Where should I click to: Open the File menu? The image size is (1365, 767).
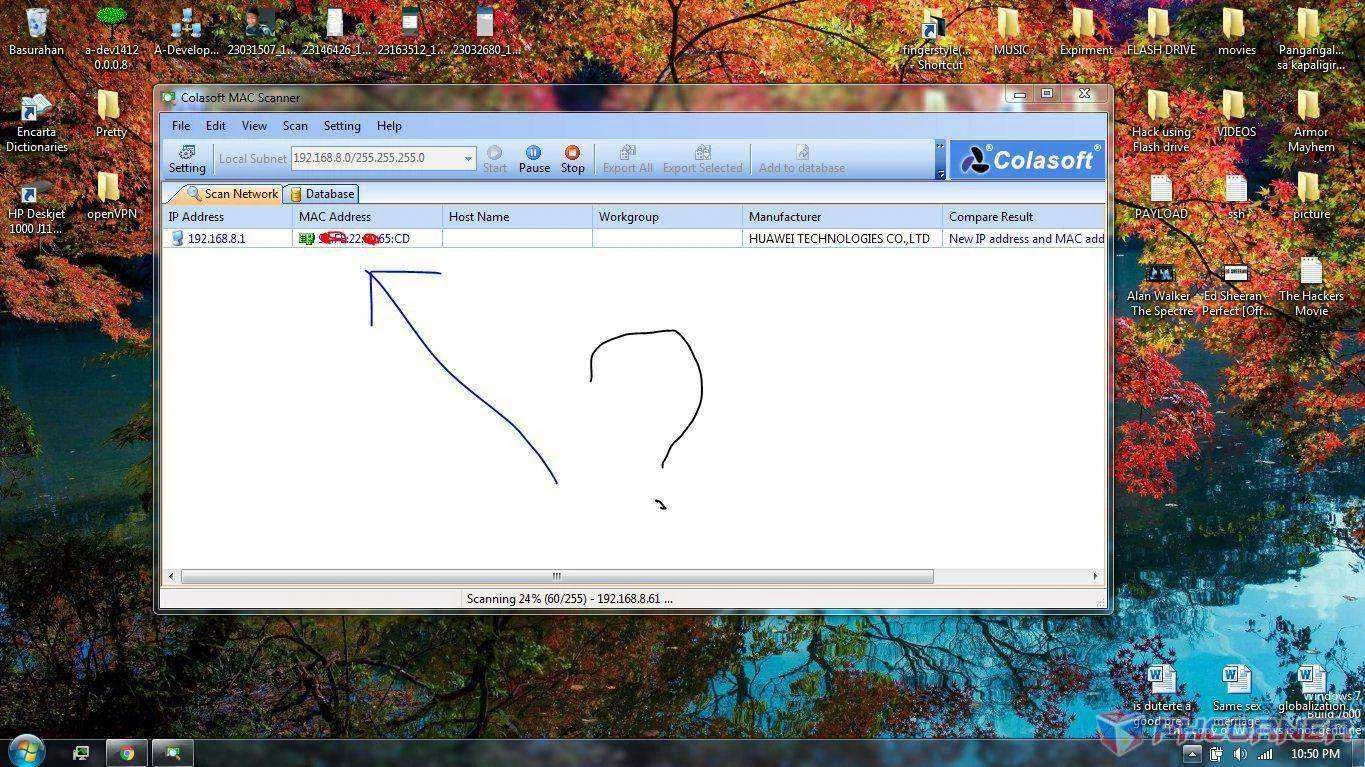coord(181,126)
